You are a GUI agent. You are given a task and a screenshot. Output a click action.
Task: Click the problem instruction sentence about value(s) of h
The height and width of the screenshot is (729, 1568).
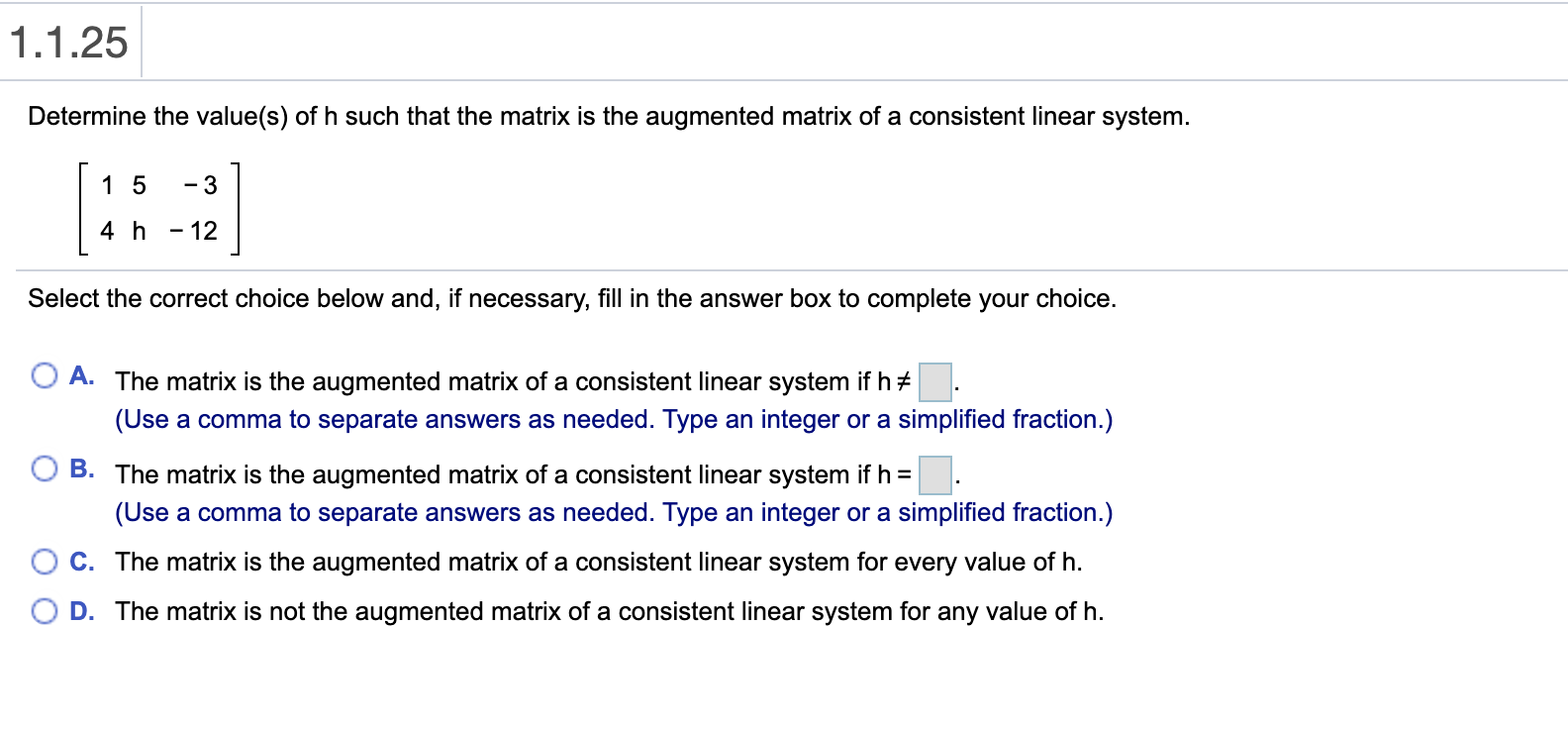point(609,116)
